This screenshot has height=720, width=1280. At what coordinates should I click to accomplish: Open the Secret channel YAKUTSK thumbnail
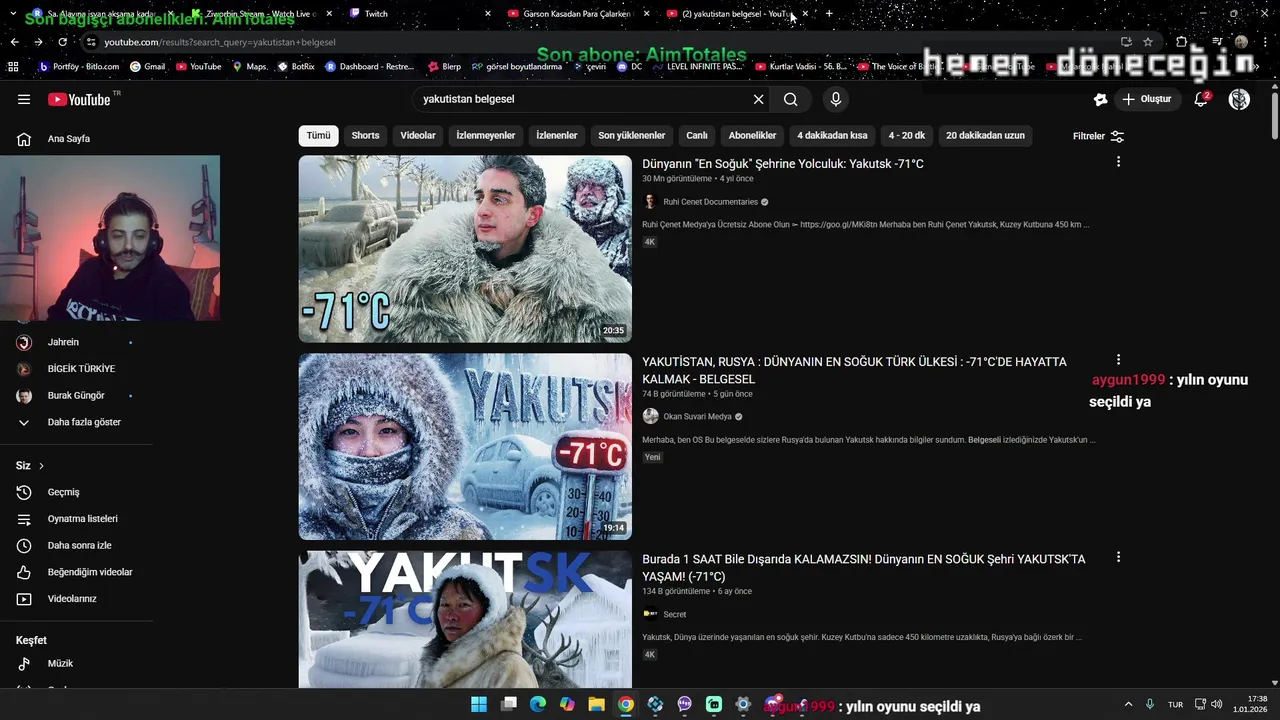pyautogui.click(x=465, y=619)
